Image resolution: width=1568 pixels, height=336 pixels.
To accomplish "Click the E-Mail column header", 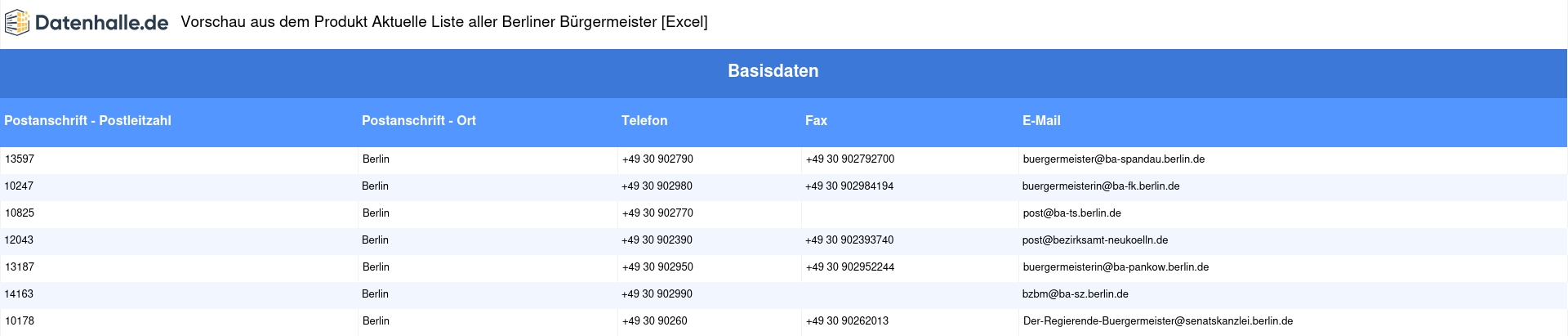I will pyautogui.click(x=1041, y=120).
